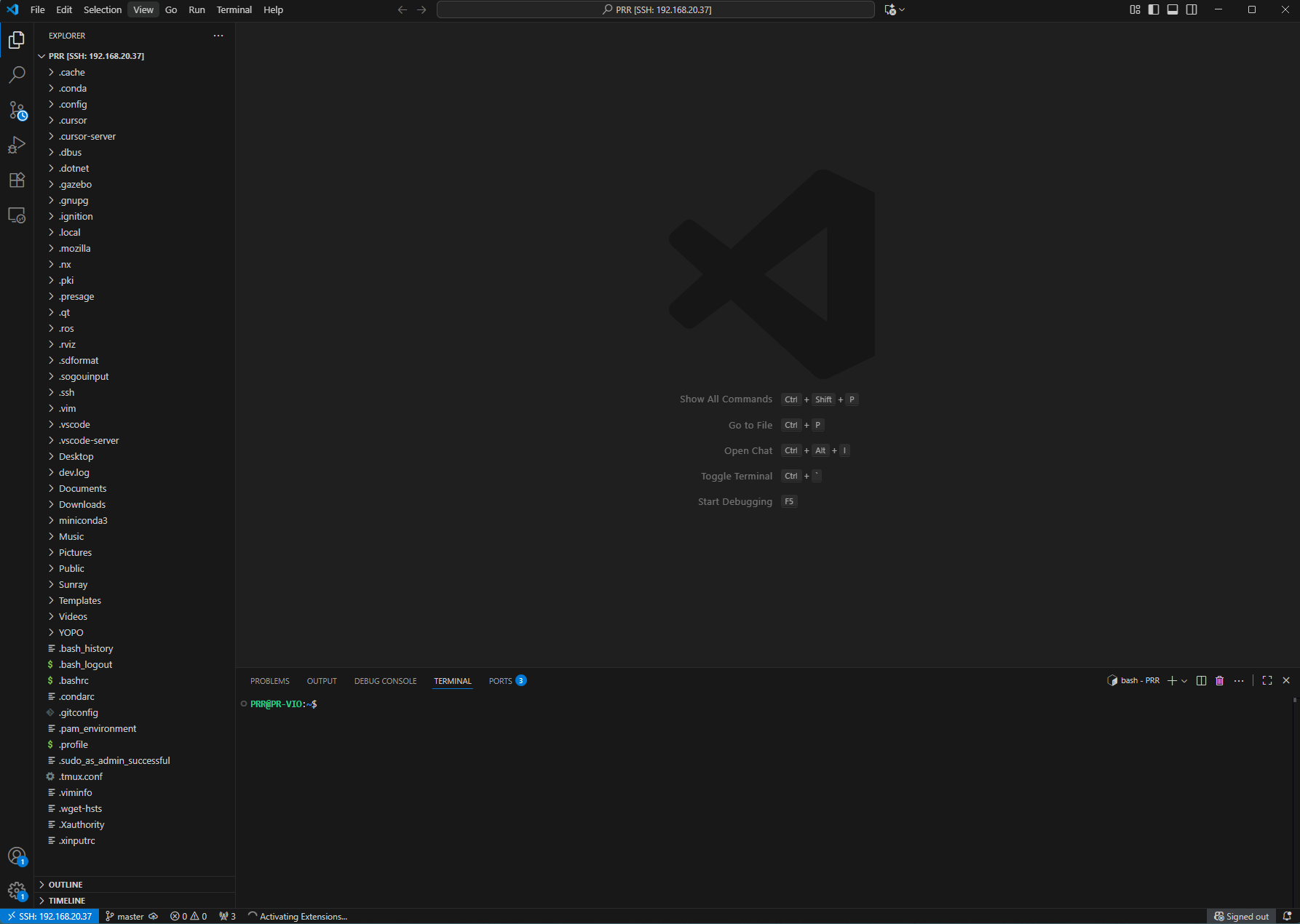The image size is (1300, 924).
Task: Open the Manage gear settings icon
Action: (17, 891)
